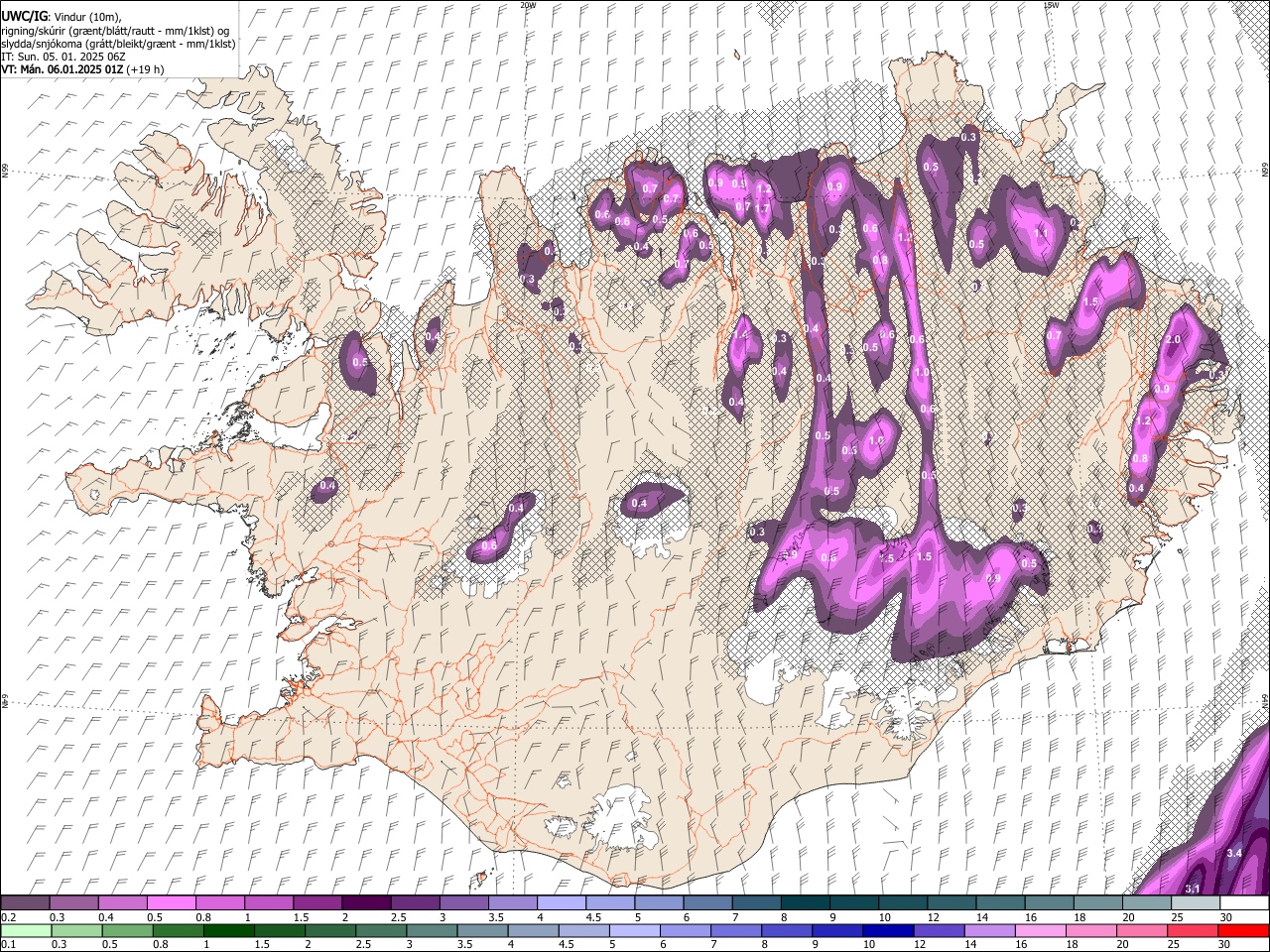This screenshot has width=1270, height=952.
Task: Click the lilac 14–16 rain swatch
Action: pos(990,931)
